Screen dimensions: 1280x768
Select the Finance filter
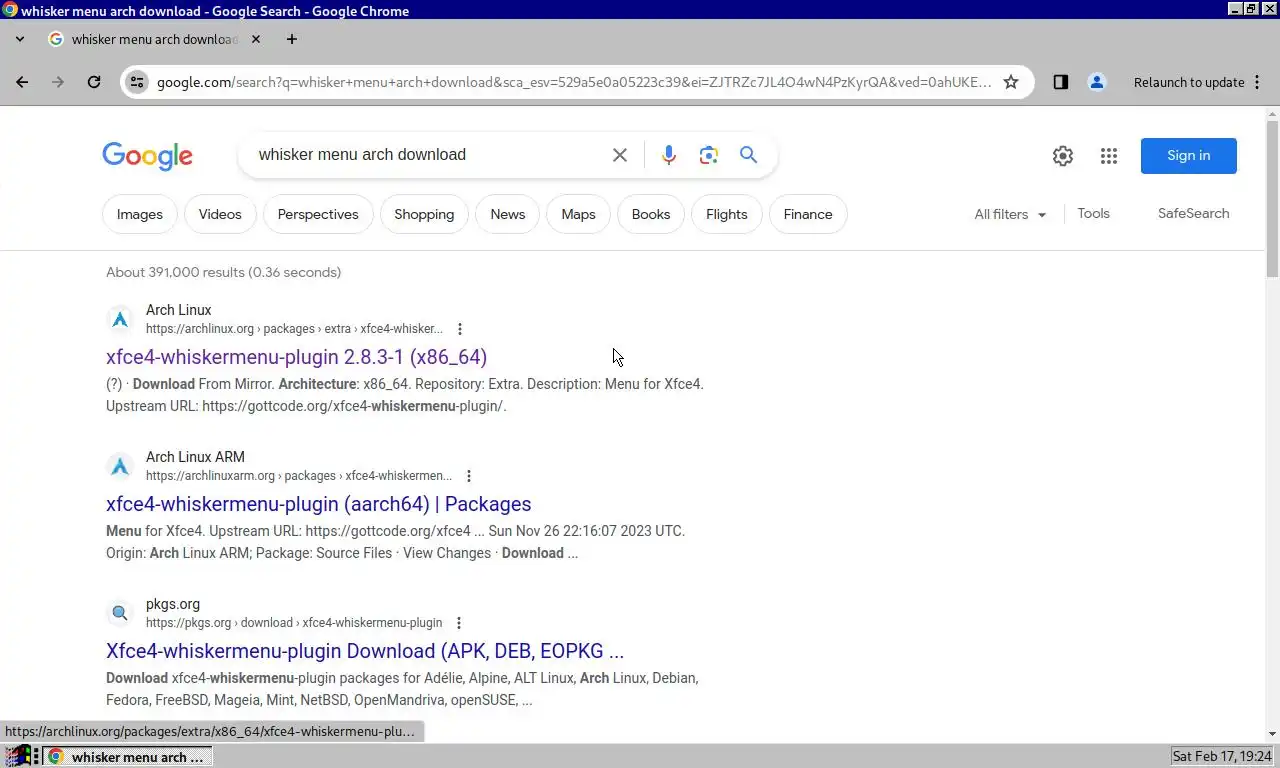808,214
